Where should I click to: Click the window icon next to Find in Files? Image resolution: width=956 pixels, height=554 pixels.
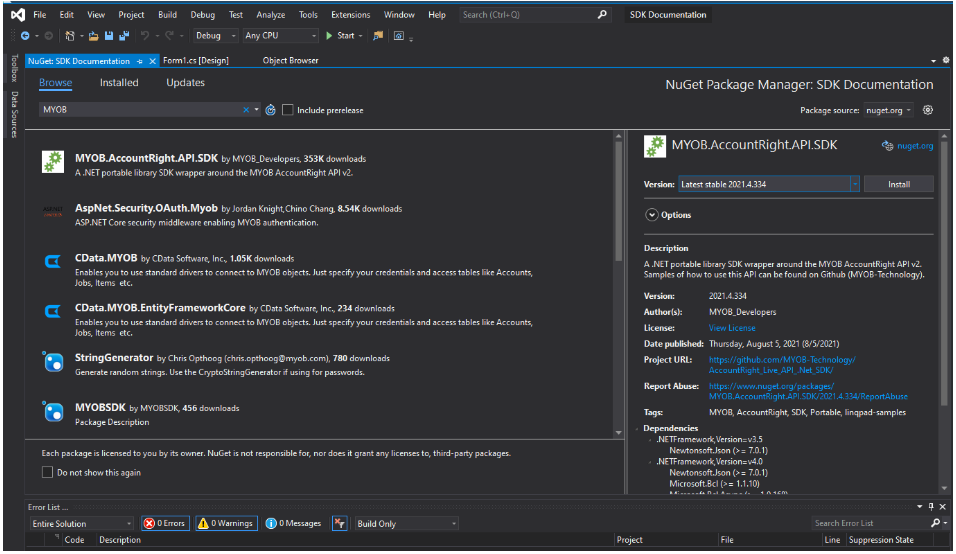399,36
